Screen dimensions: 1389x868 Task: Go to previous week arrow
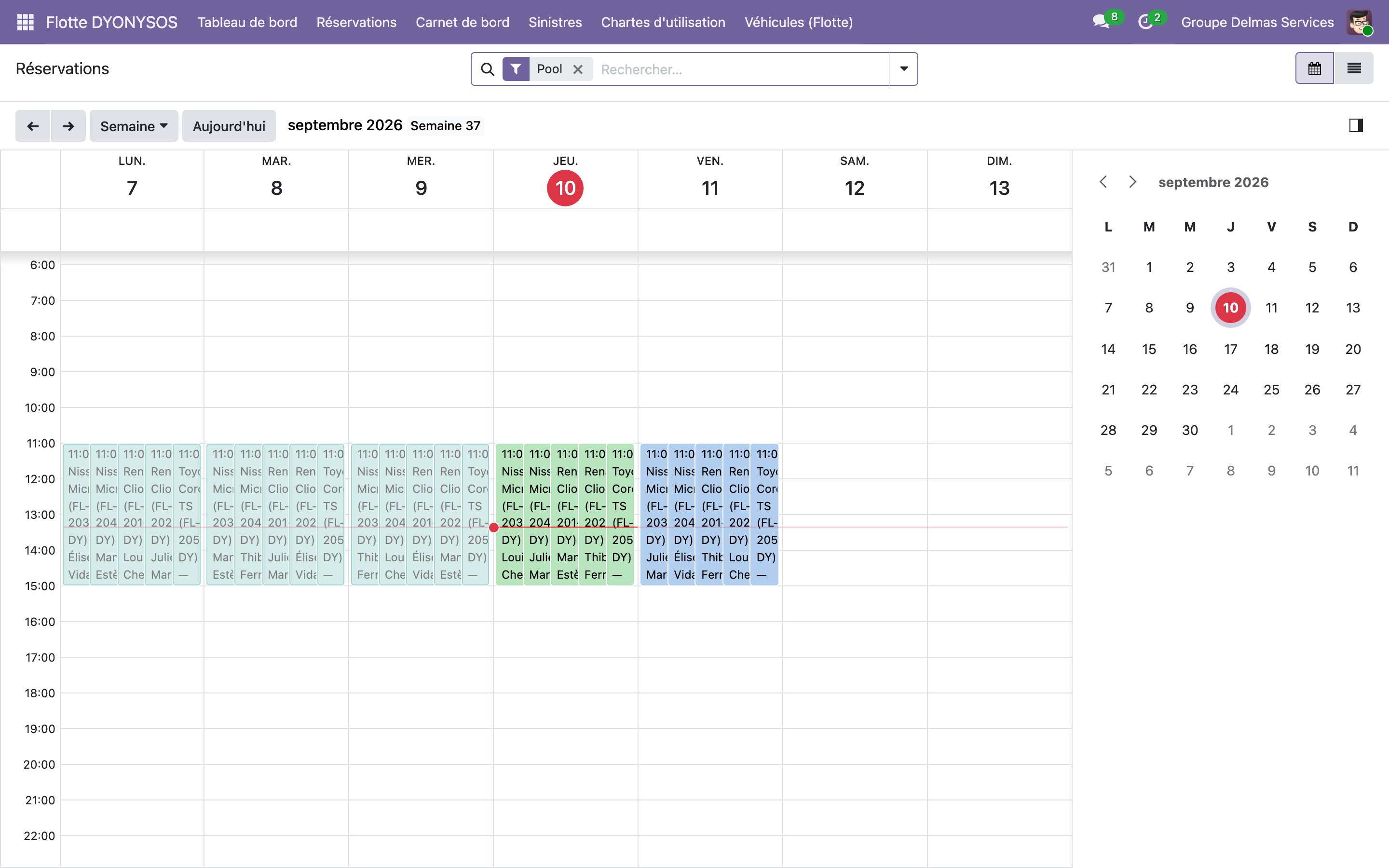[33, 126]
